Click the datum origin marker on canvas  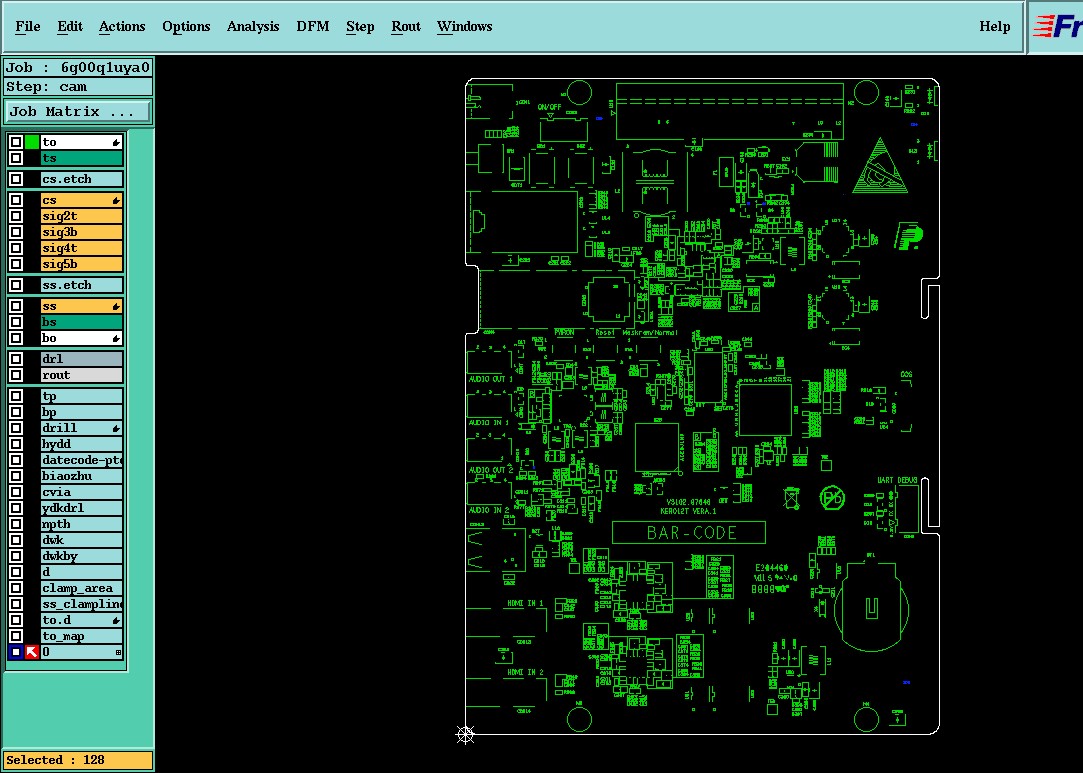point(466,734)
